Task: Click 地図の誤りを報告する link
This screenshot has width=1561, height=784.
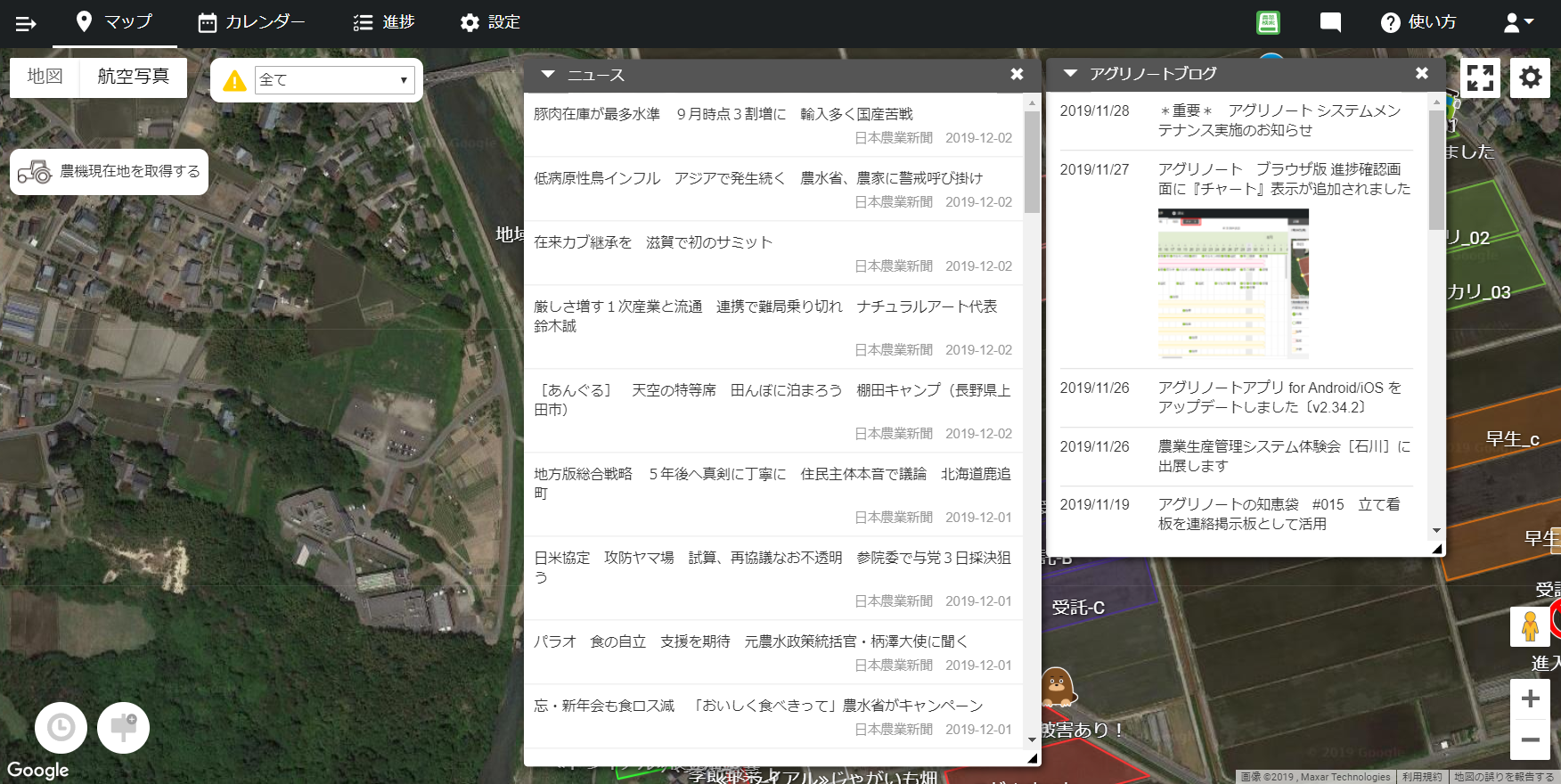Action: [1504, 777]
